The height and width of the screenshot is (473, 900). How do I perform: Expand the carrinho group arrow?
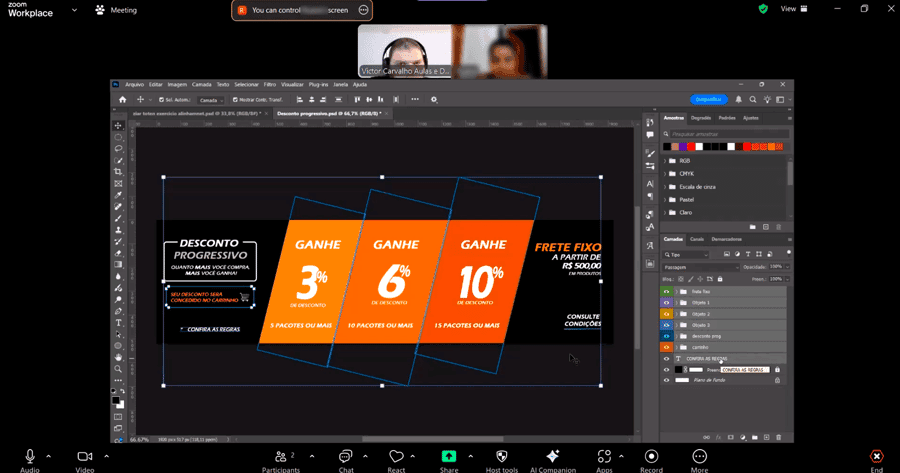tap(676, 347)
